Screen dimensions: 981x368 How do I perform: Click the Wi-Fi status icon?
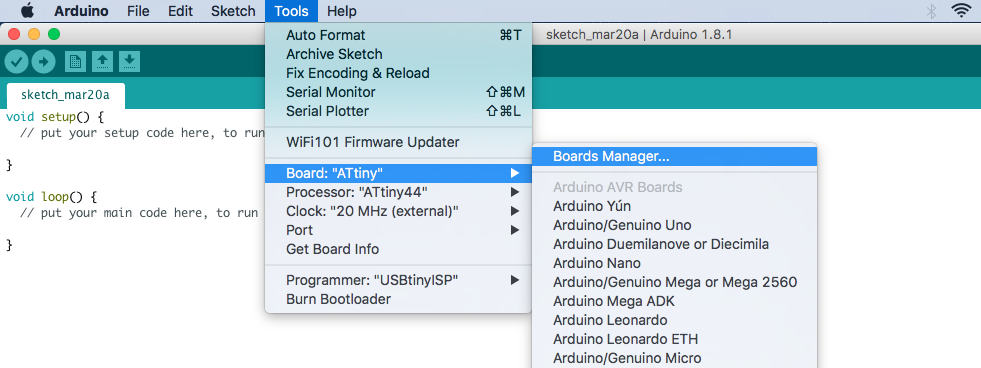point(960,11)
